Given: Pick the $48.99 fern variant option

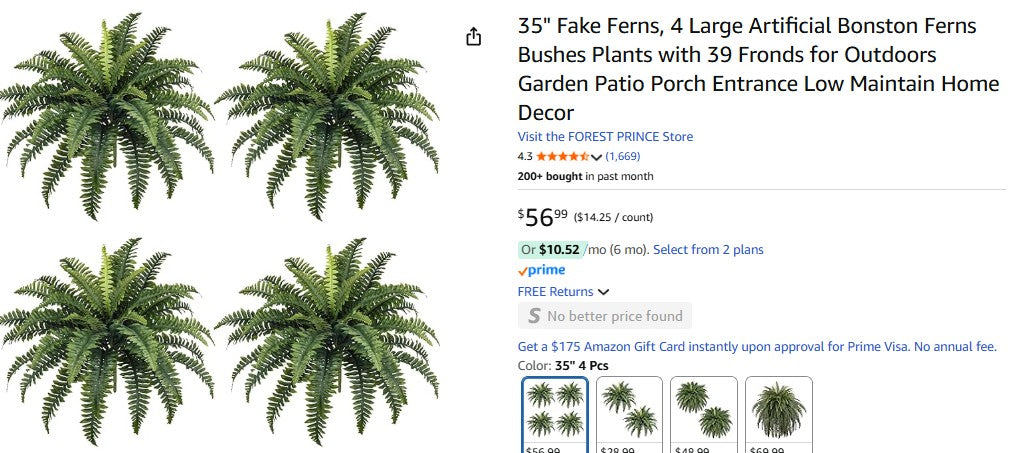Looking at the screenshot, I should [x=703, y=412].
